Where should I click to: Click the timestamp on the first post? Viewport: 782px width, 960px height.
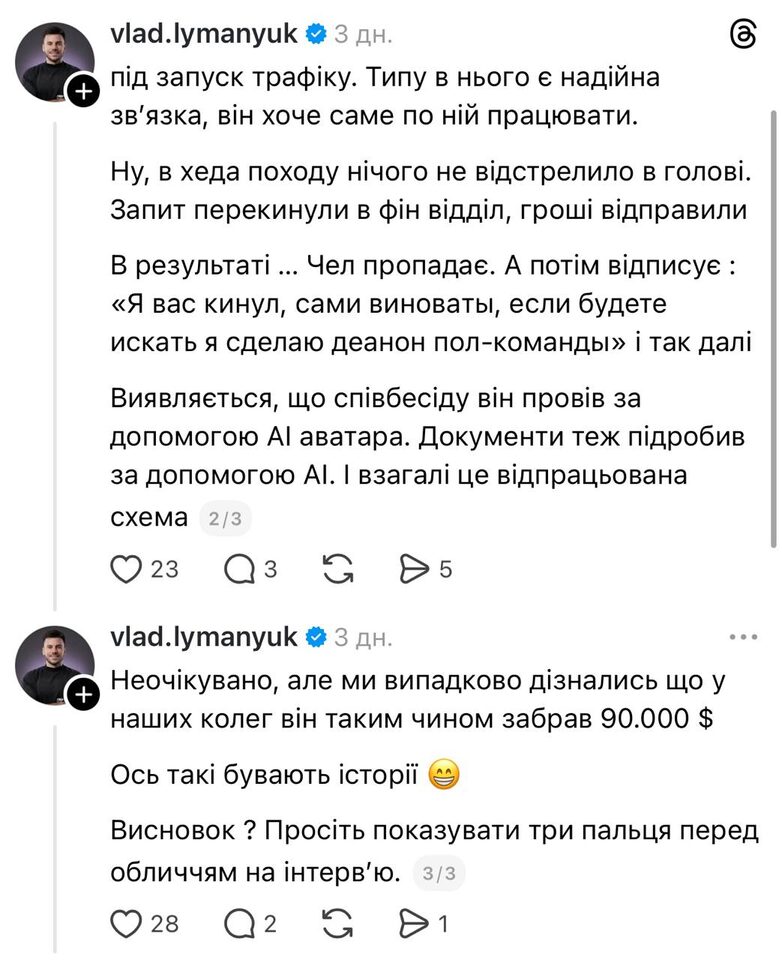[x=363, y=35]
